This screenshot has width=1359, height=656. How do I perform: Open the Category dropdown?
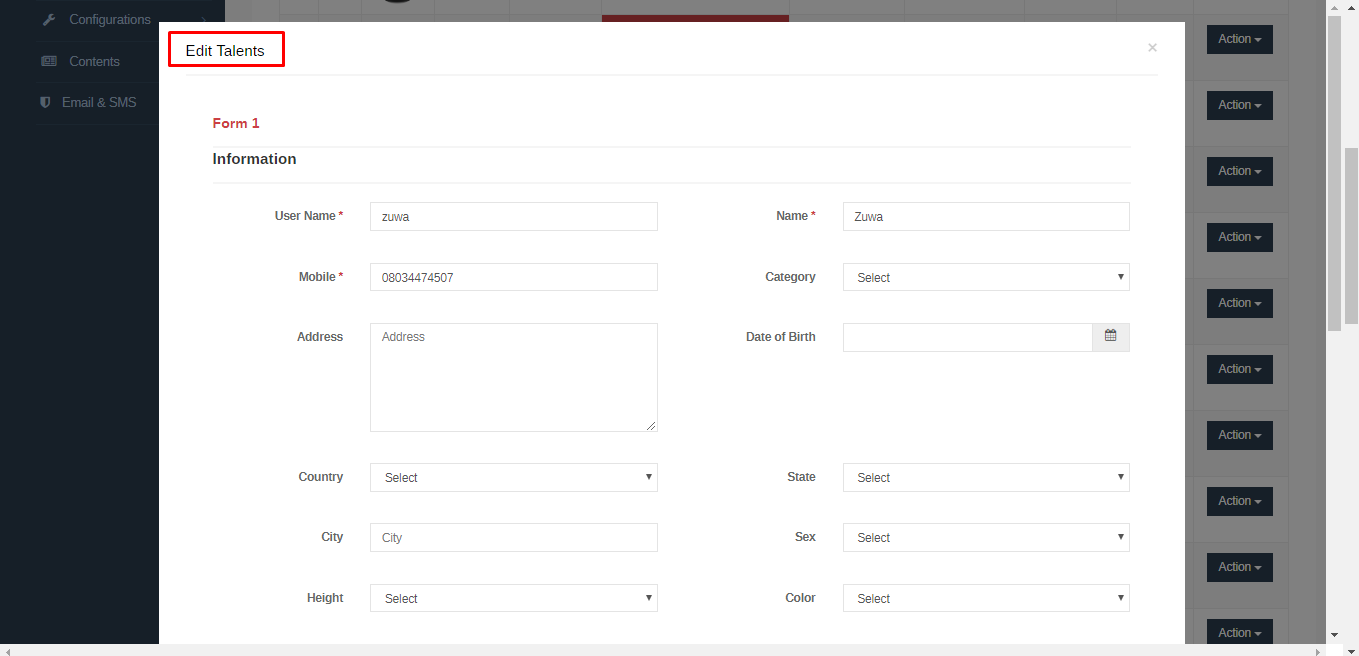986,277
